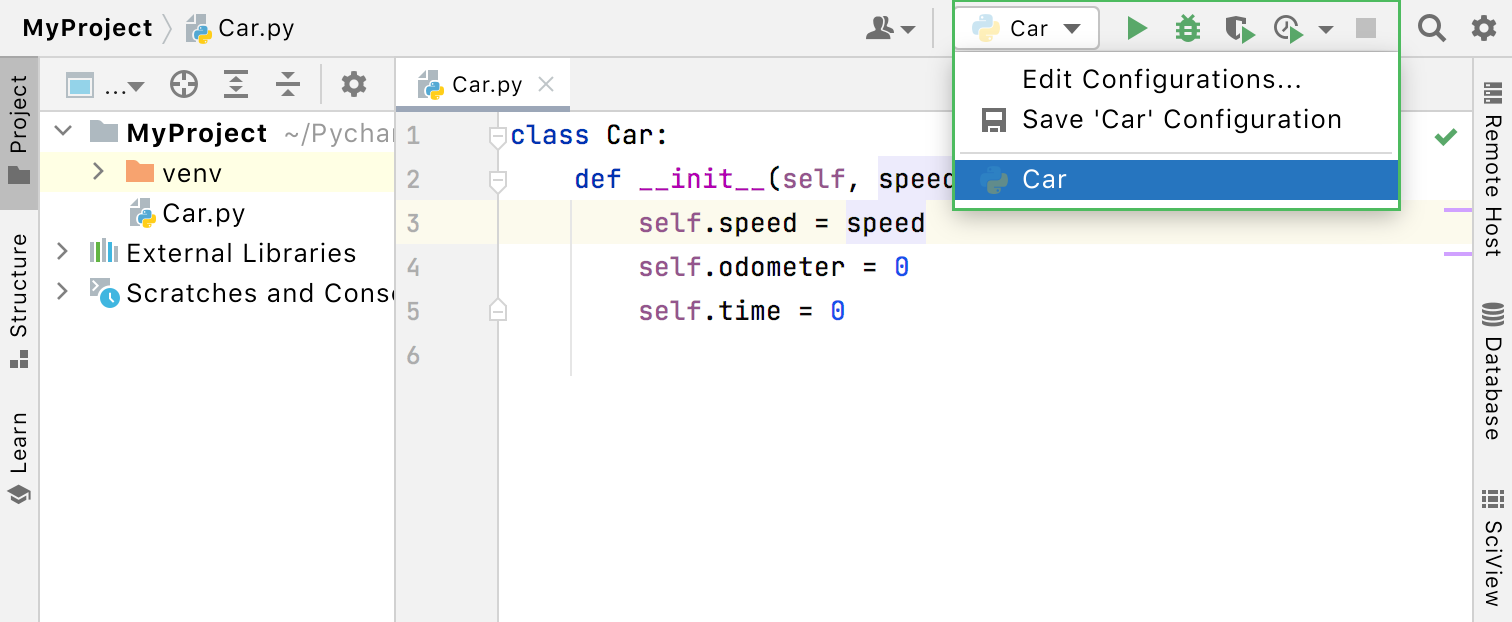The height and width of the screenshot is (622, 1512).
Task: Click the green check inspection indicator
Action: click(1445, 136)
